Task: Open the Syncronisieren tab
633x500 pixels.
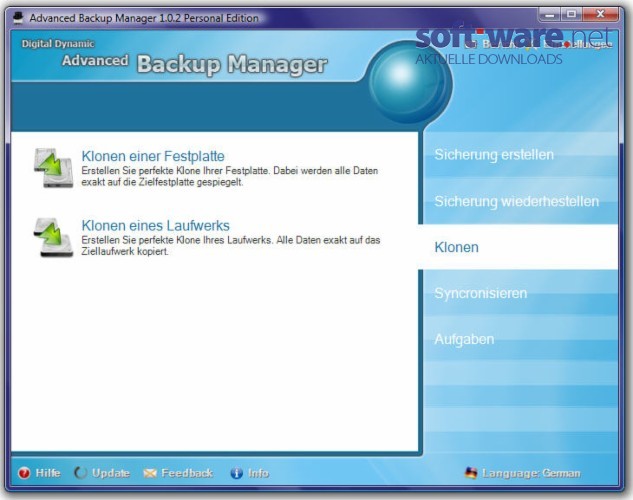Action: [520, 293]
